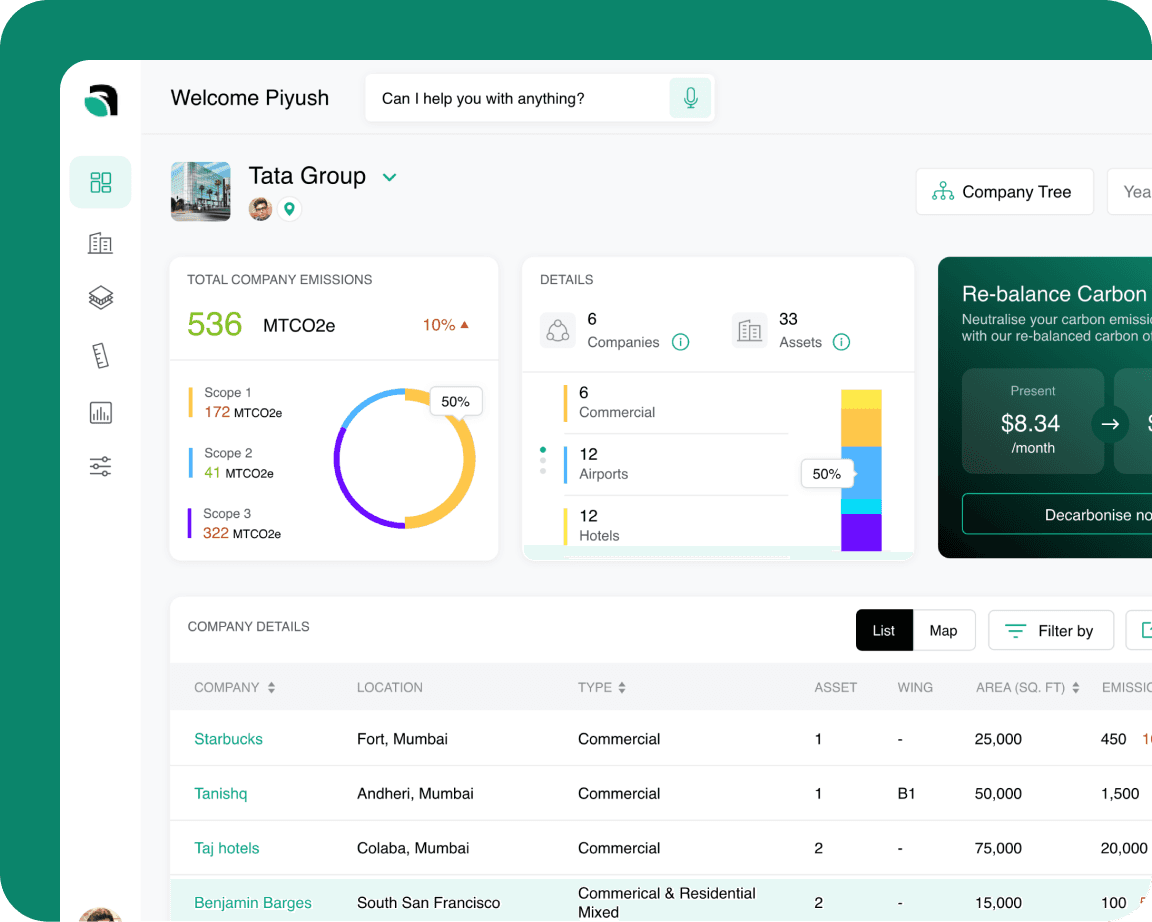The image size is (1152, 922).
Task: Click the Scope 1 172 MTCO2e entry
Action: [236, 403]
